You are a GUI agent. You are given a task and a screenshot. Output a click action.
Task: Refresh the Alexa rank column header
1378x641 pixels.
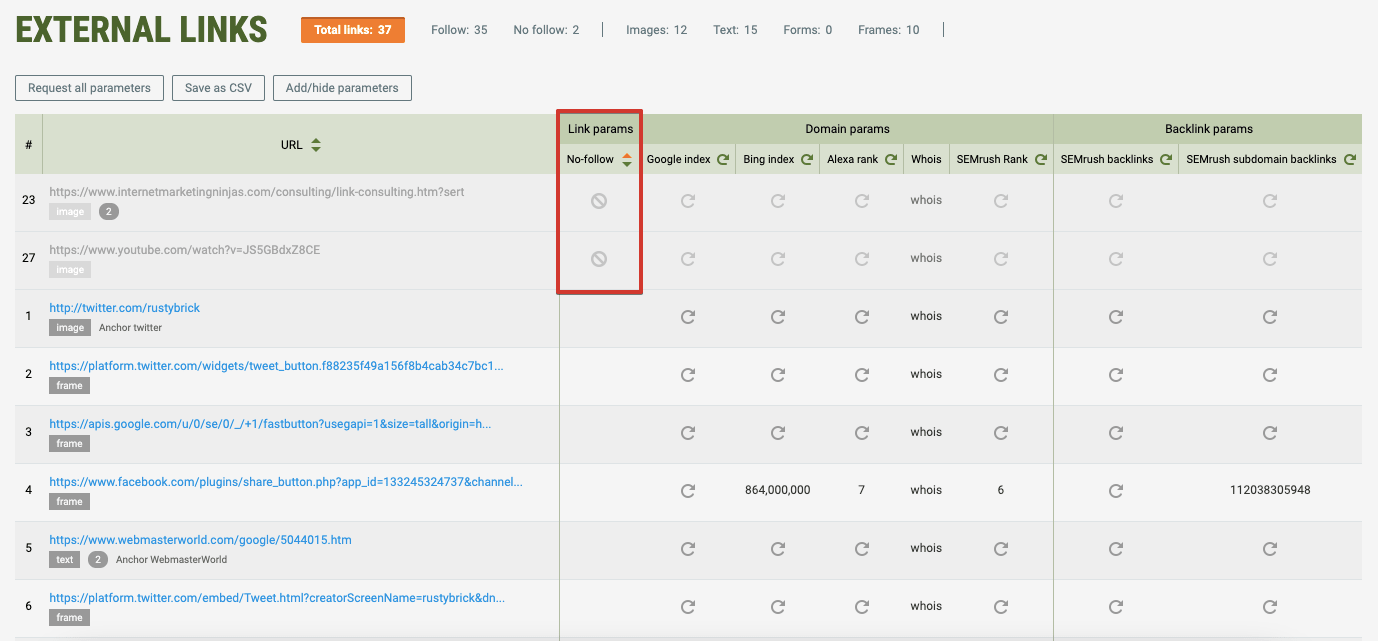pyautogui.click(x=890, y=160)
